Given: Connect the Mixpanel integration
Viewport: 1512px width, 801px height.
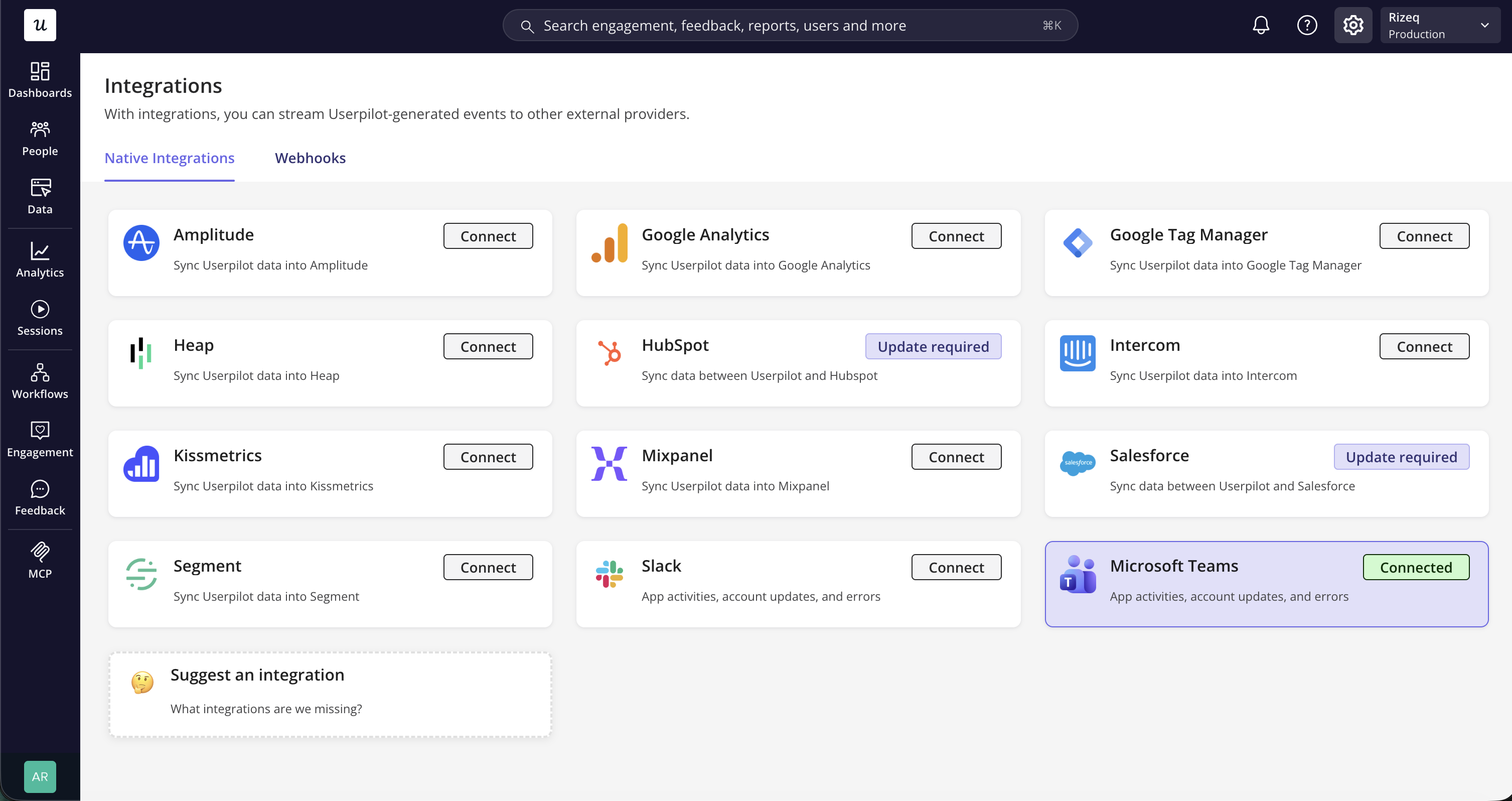Looking at the screenshot, I should (x=956, y=457).
